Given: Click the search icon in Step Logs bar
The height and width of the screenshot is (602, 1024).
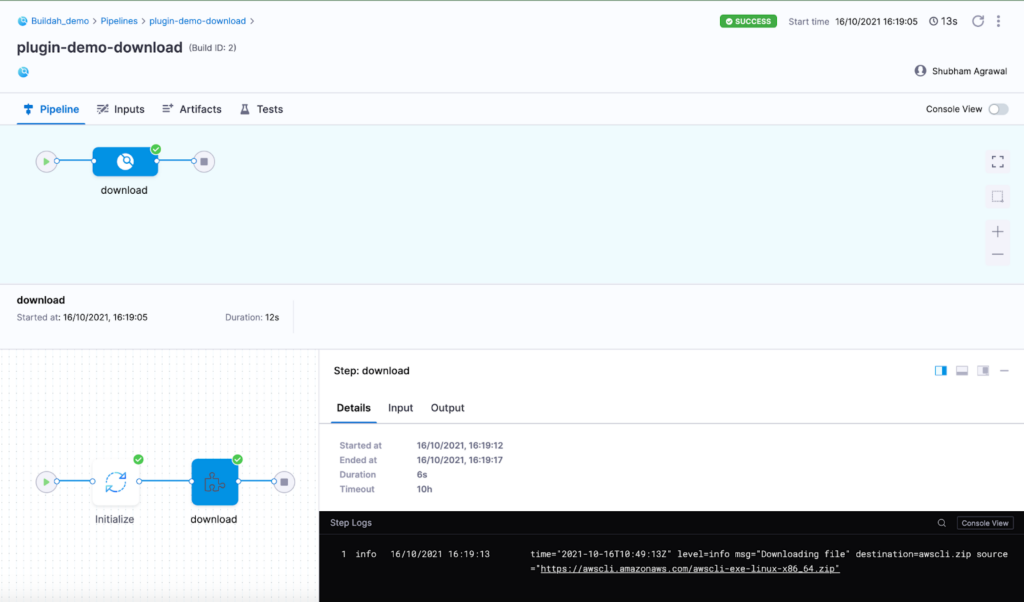Looking at the screenshot, I should pyautogui.click(x=941, y=522).
